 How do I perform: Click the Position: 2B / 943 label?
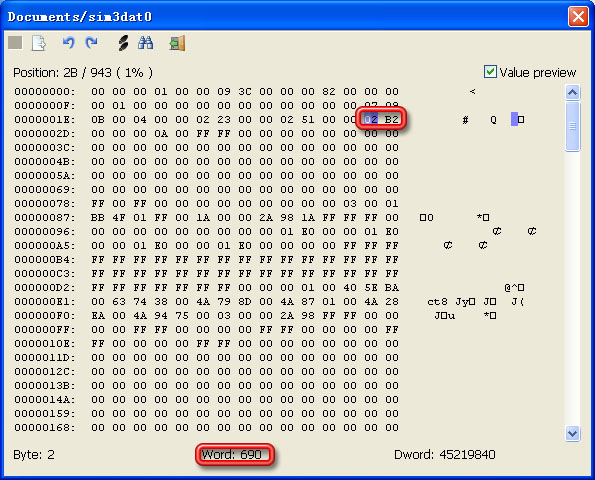click(x=83, y=72)
